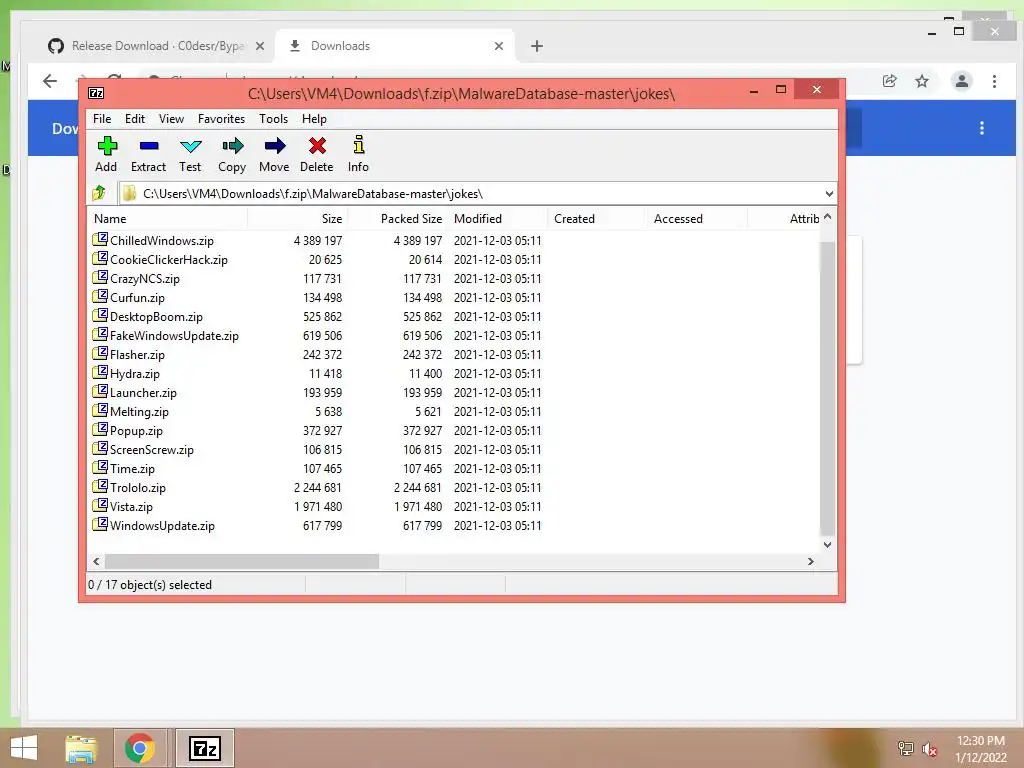The image size is (1024, 768).
Task: Select the Trololo.zip archive icon
Action: tap(100, 487)
